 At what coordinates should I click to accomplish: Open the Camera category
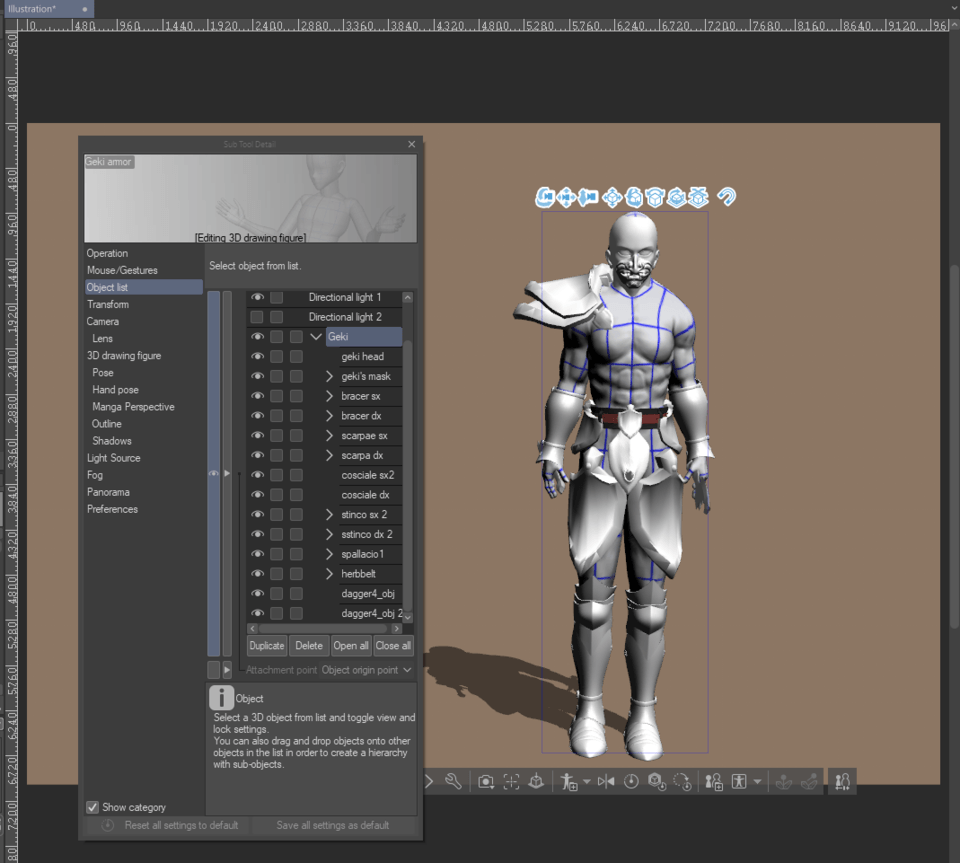pos(103,321)
